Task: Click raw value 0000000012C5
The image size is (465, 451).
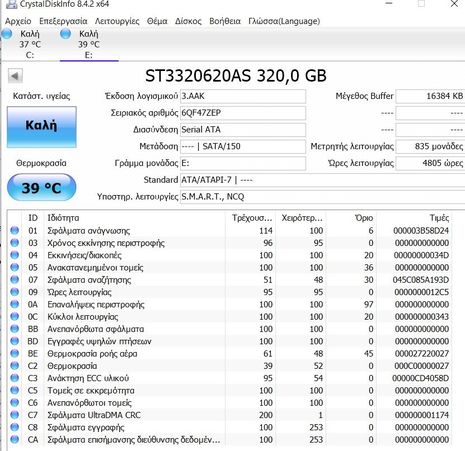Action: (x=422, y=292)
